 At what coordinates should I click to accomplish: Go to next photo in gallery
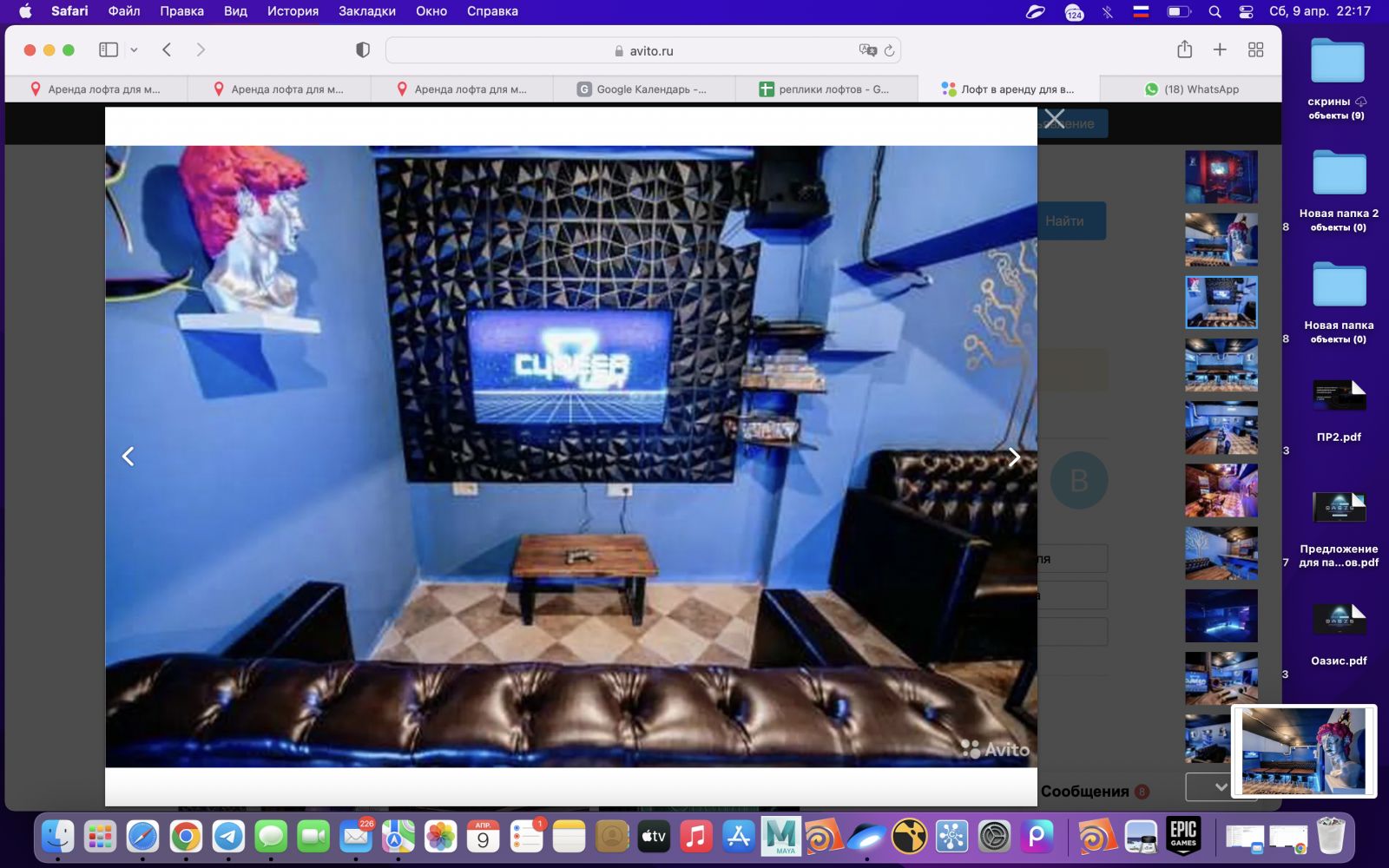pyautogui.click(x=1013, y=457)
